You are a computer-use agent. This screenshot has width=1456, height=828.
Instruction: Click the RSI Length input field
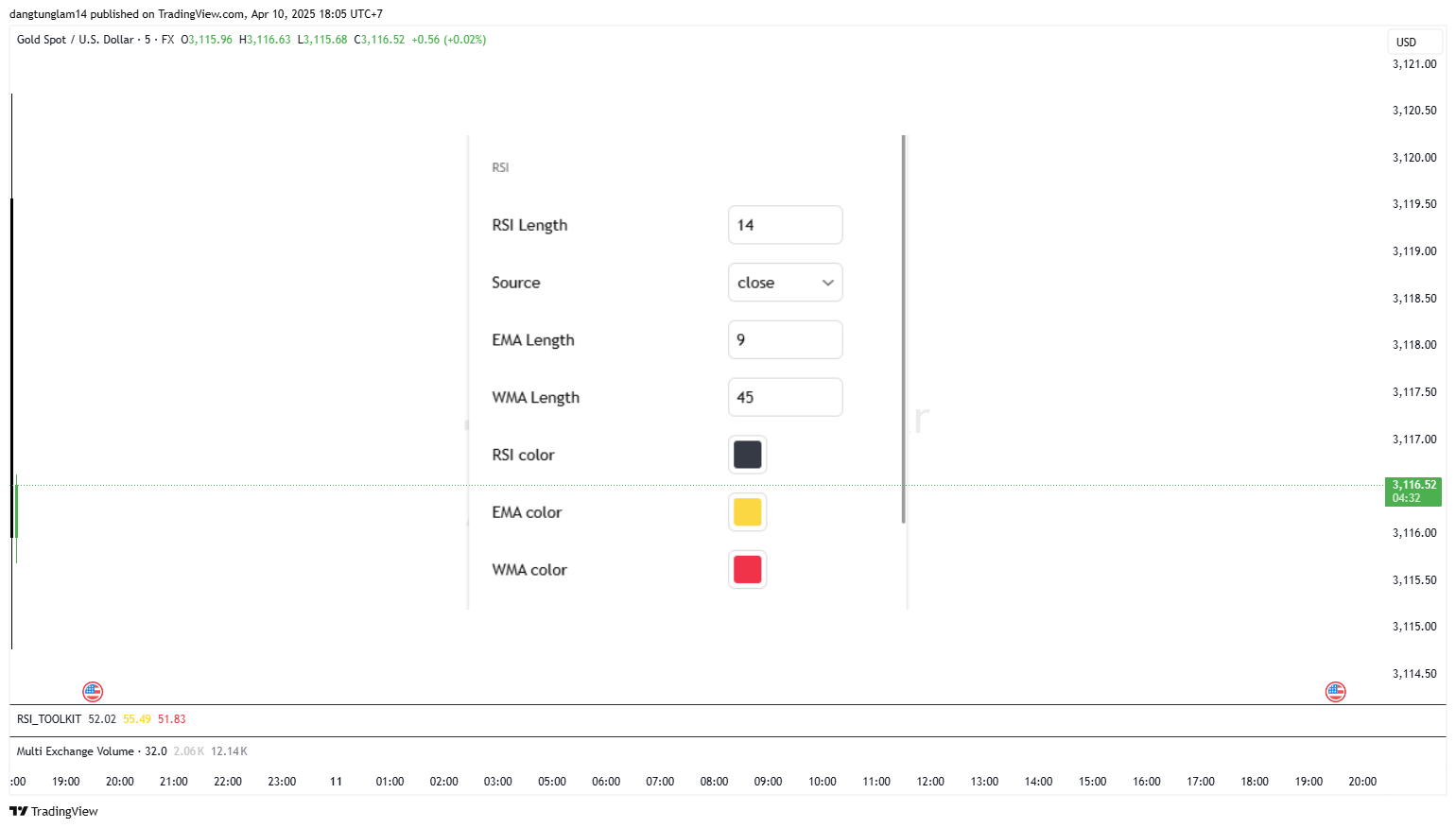[x=785, y=225]
